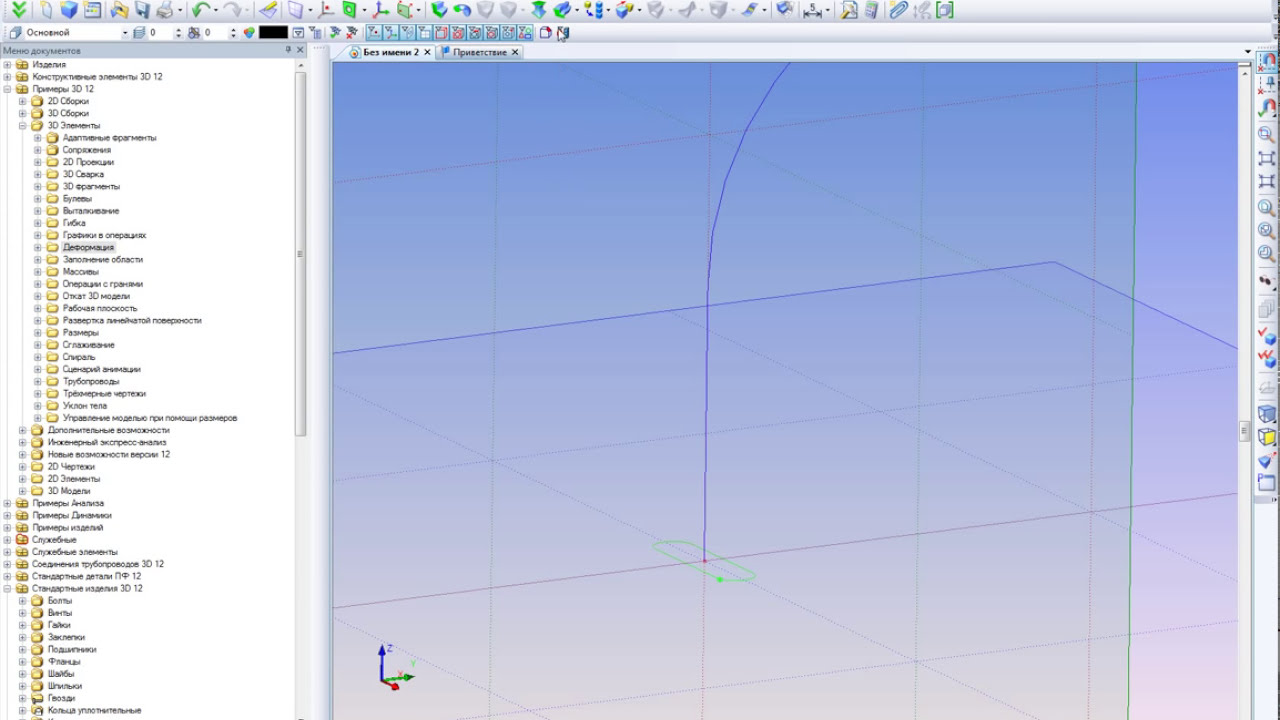
Task: Click the New document icon
Action: (x=46, y=10)
